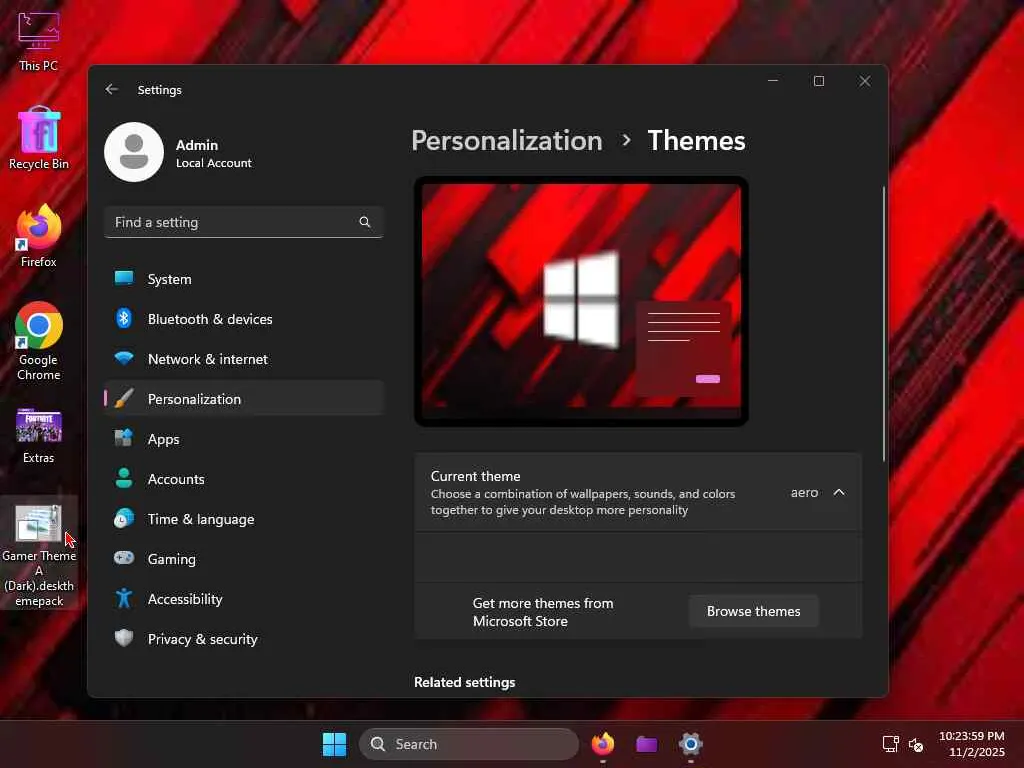This screenshot has width=1024, height=768.
Task: Click the Apps icon in sidebar
Action: (x=124, y=438)
